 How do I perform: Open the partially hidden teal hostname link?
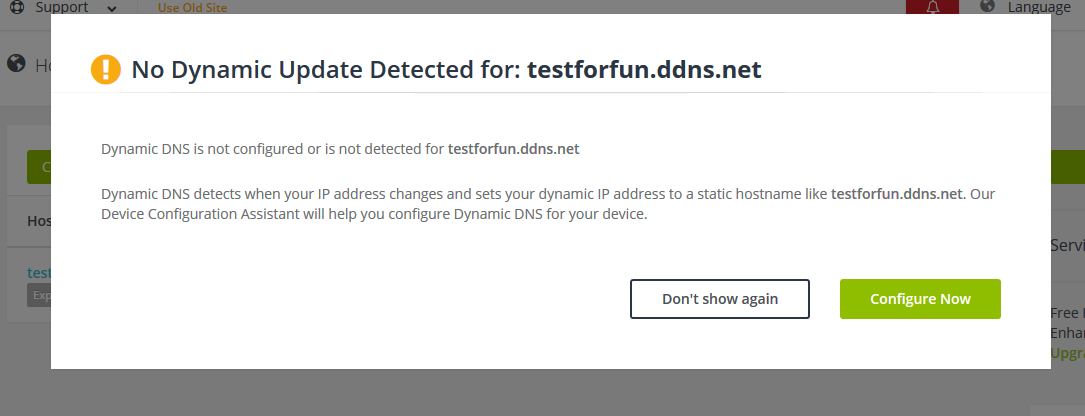39,272
